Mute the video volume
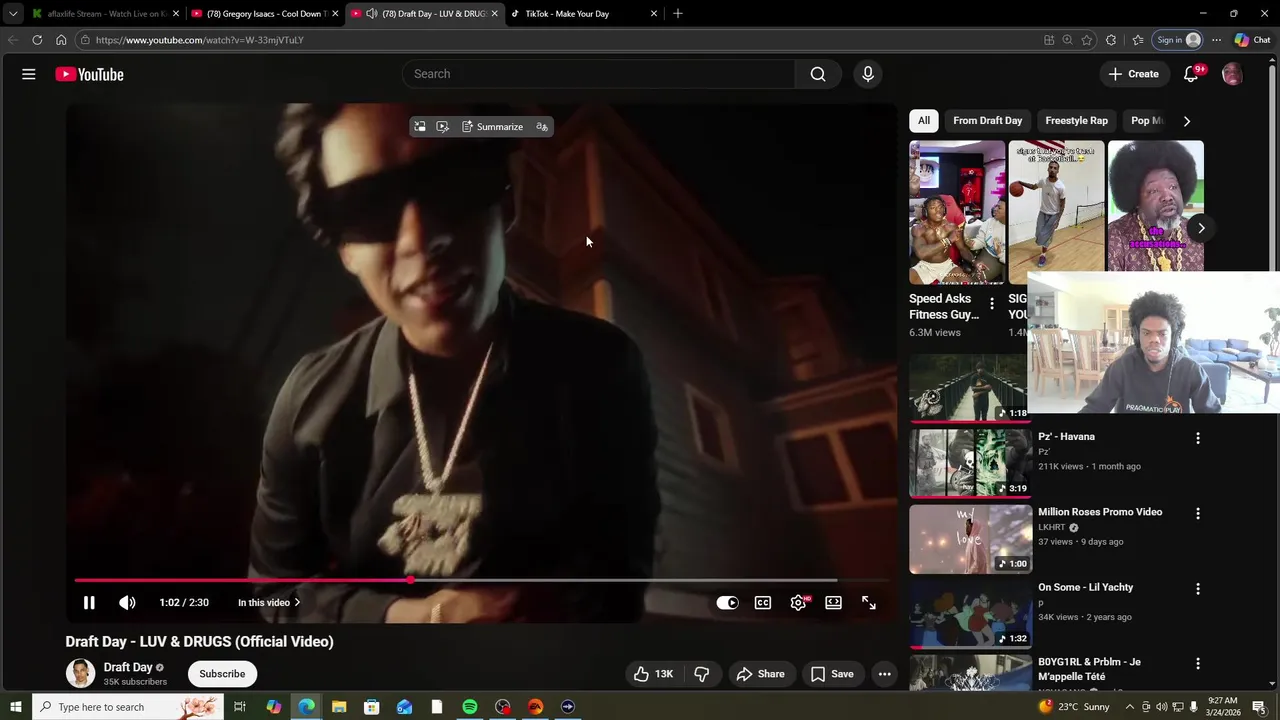 (127, 603)
